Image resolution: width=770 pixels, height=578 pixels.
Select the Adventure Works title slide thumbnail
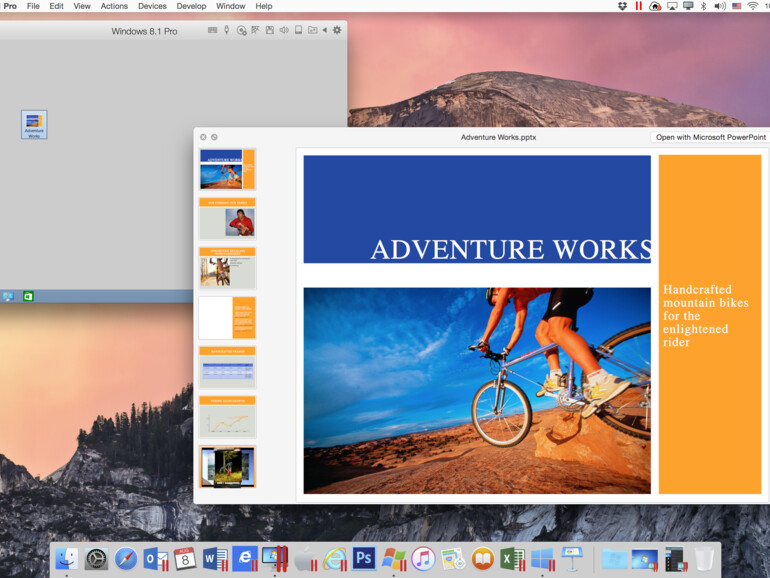click(x=227, y=169)
